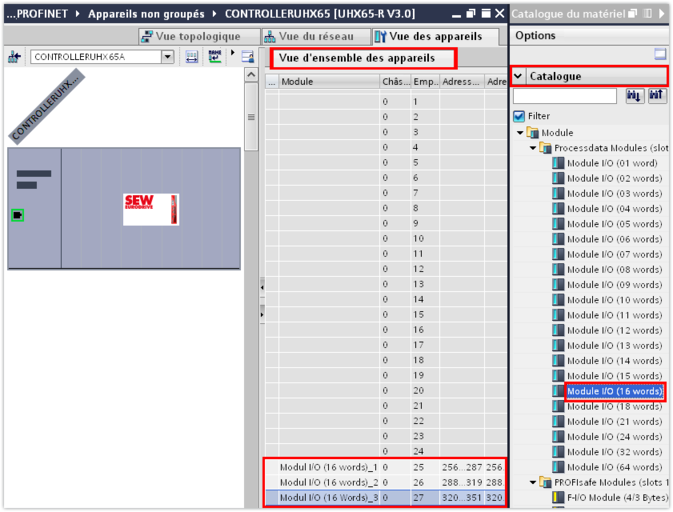
Task: Click the green PROFINET port on device
Action: (x=17, y=215)
